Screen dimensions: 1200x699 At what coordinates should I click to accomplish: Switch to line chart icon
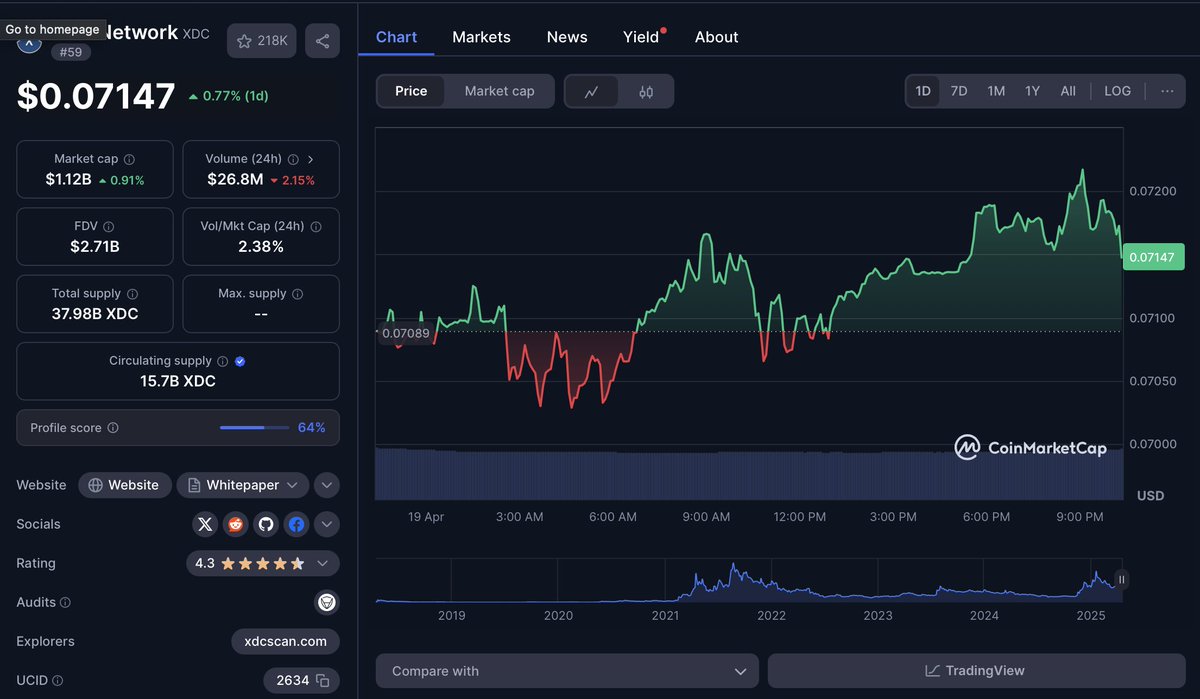(x=591, y=91)
